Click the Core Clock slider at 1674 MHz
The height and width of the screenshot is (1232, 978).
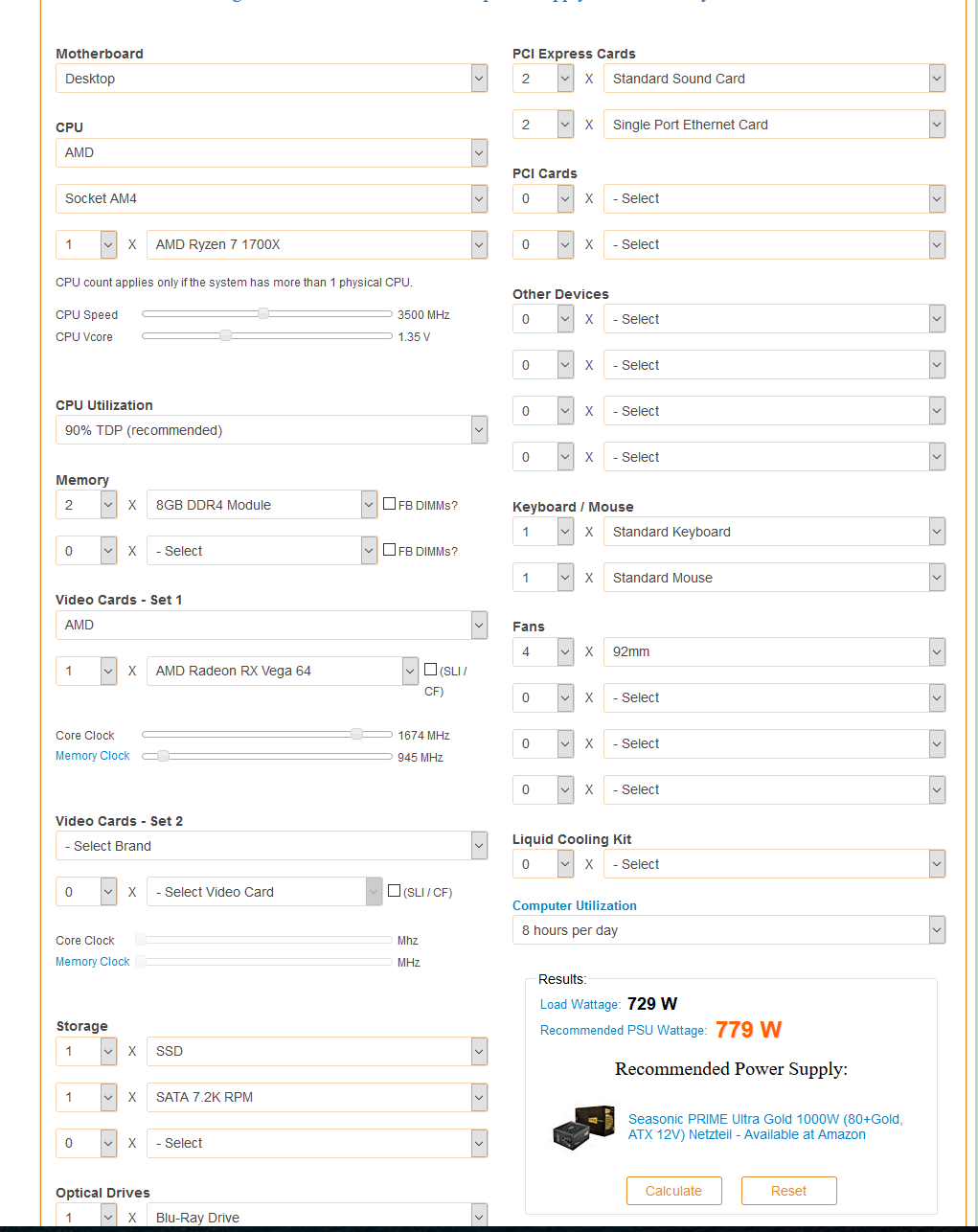point(356,734)
